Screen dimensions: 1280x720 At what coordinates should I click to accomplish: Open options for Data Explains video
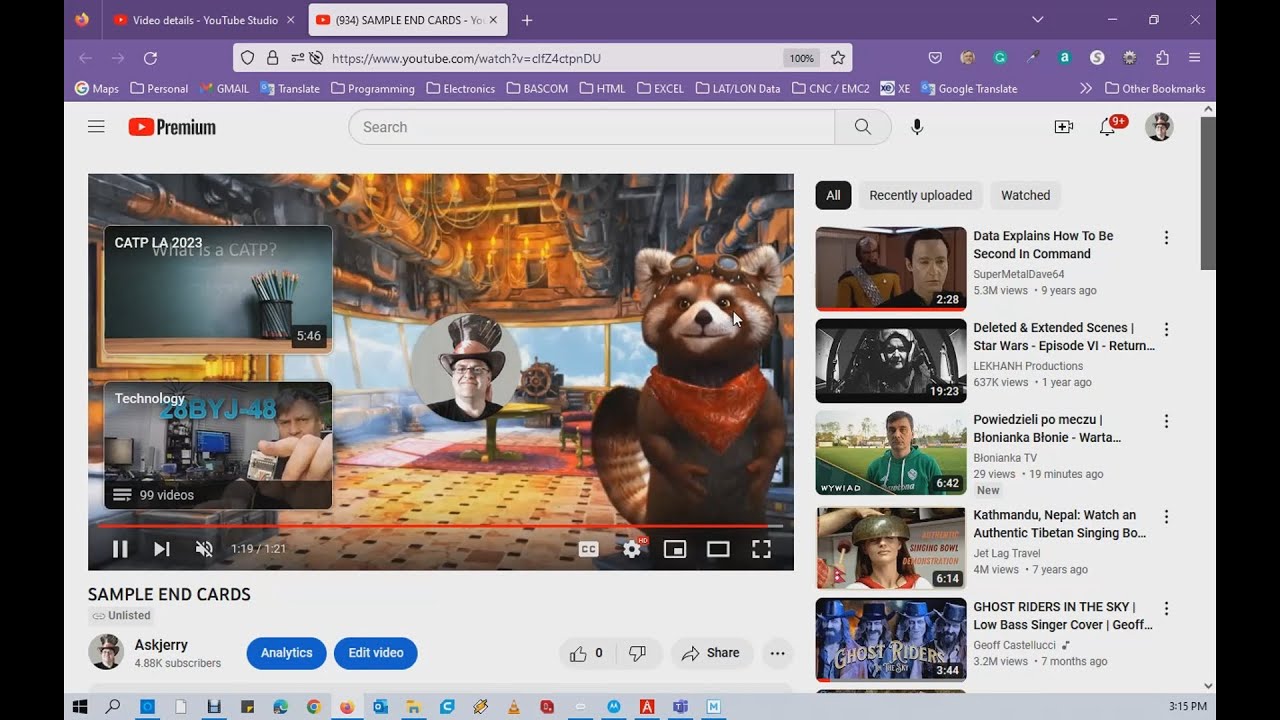tap(1166, 238)
